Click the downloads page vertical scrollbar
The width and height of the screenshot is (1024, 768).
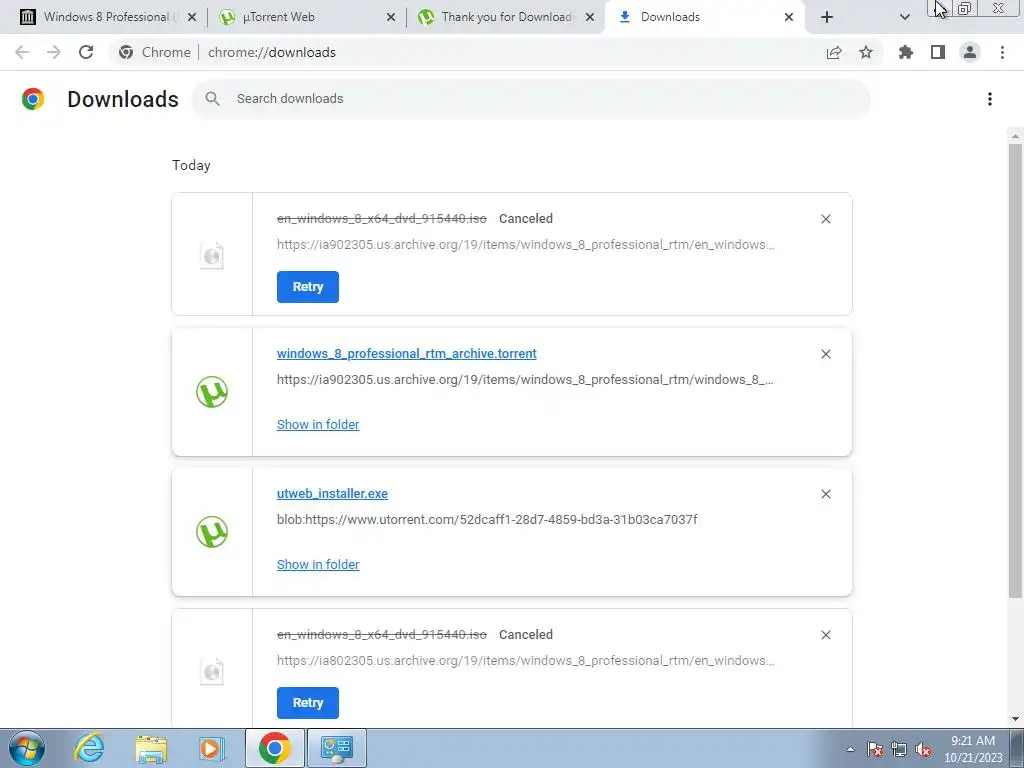[x=1015, y=370]
